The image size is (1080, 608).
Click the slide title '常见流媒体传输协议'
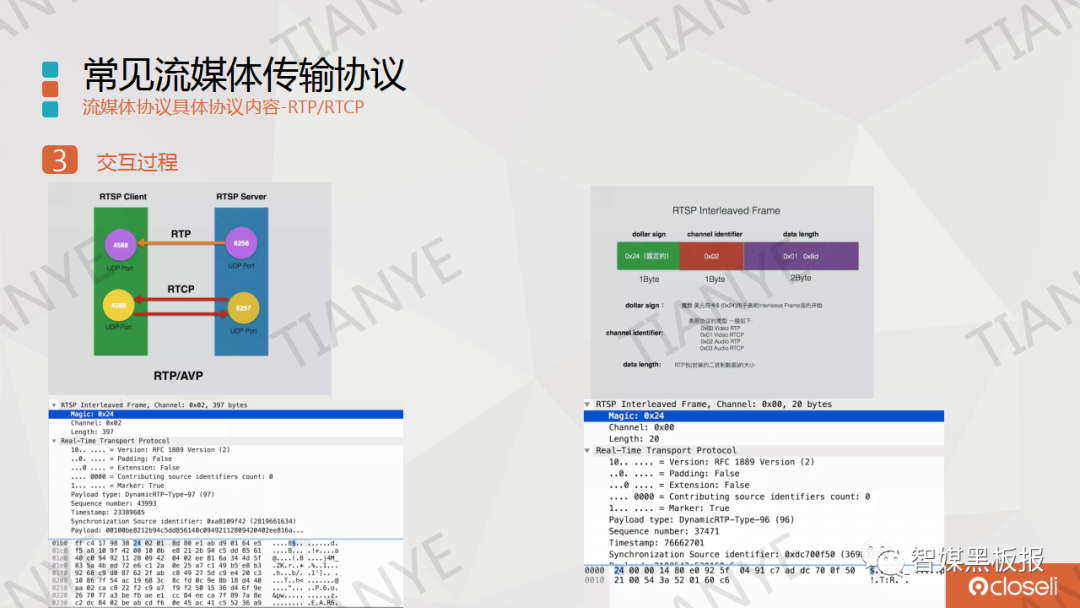(244, 75)
